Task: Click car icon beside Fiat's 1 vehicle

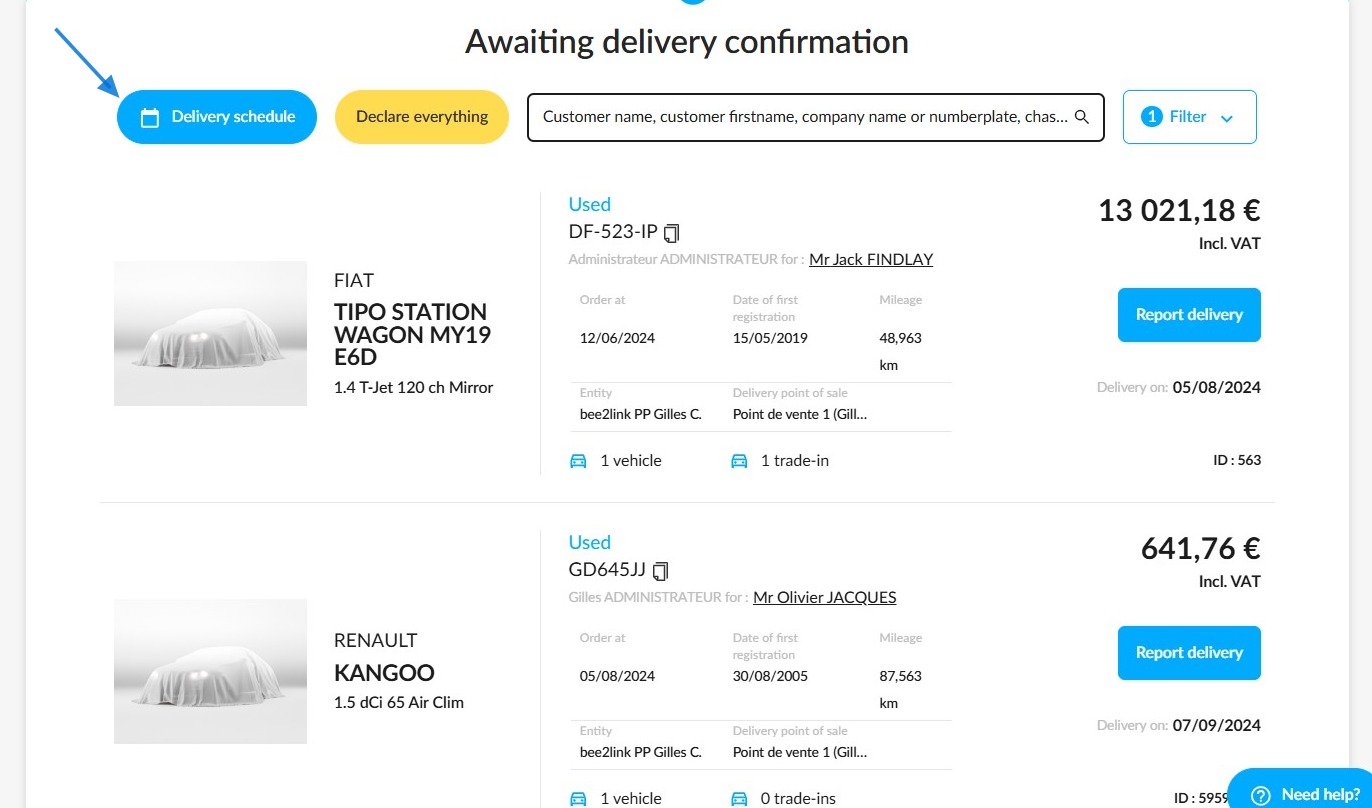Action: click(578, 461)
